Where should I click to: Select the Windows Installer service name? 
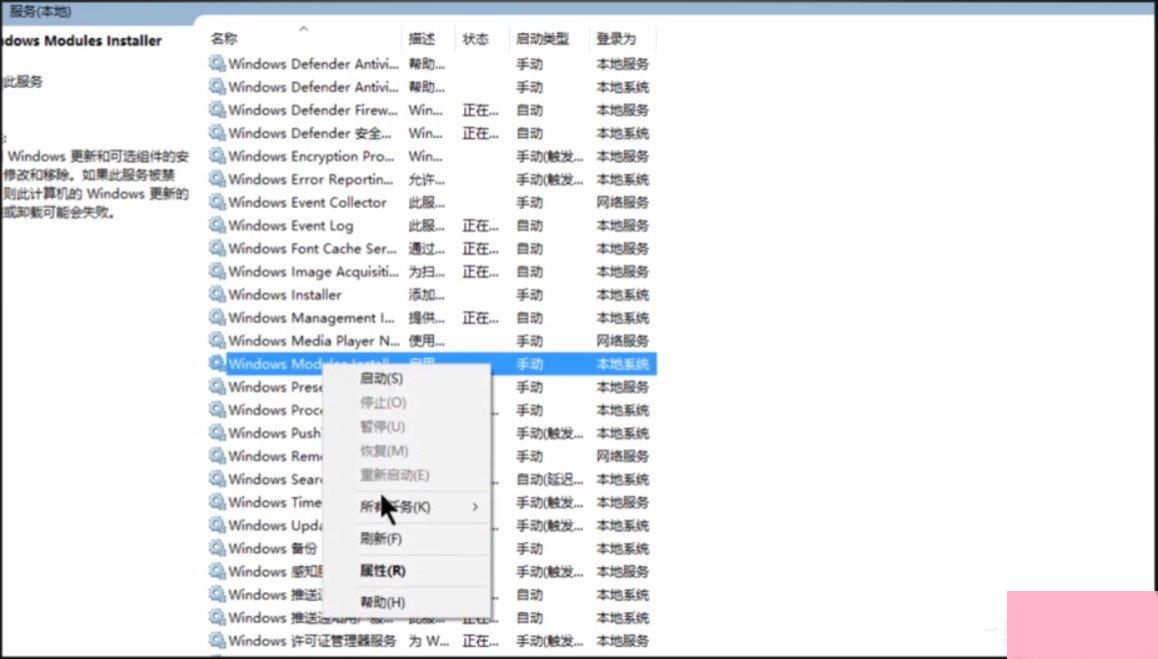click(285, 295)
